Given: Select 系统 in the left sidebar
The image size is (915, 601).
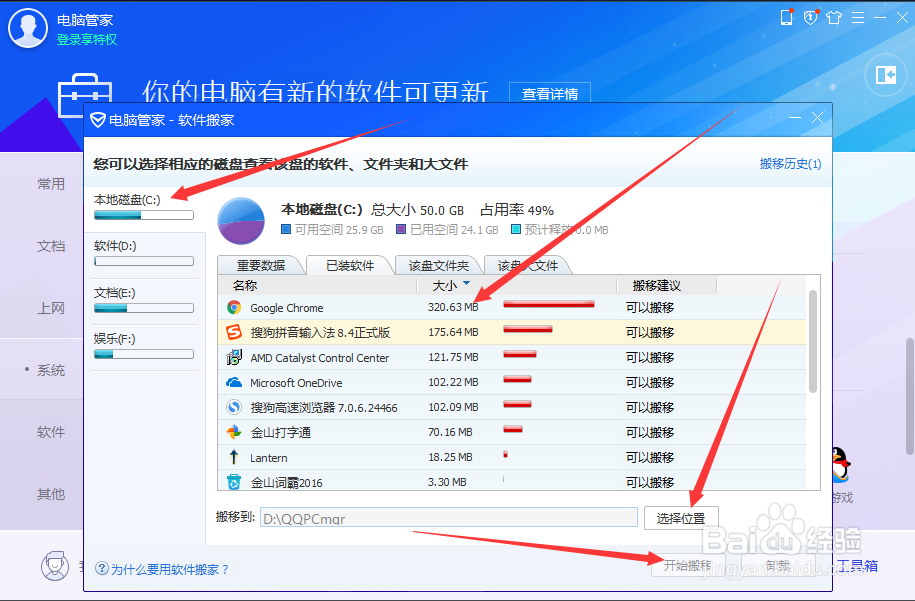Looking at the screenshot, I should tap(50, 369).
